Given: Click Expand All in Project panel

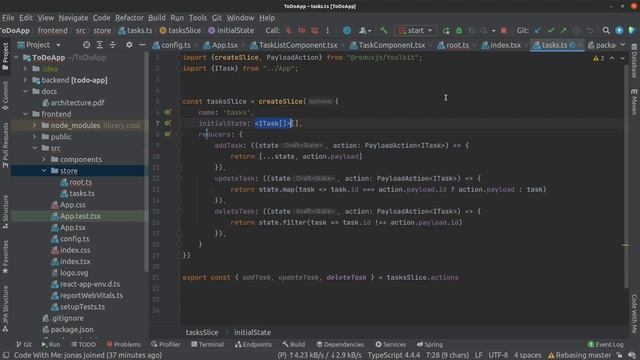Looking at the screenshot, I should [x=100, y=45].
